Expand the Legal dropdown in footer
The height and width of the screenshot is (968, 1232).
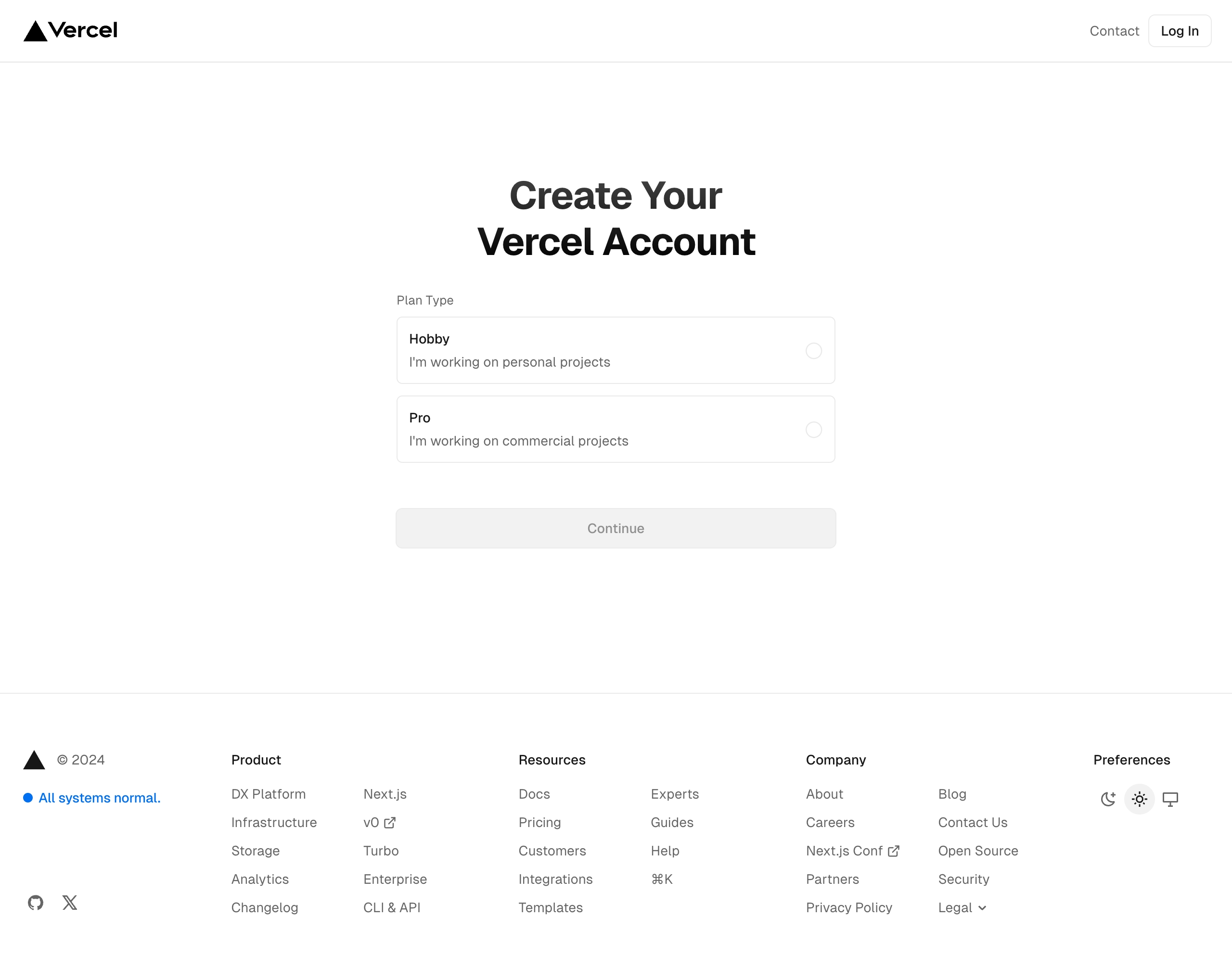click(962, 907)
